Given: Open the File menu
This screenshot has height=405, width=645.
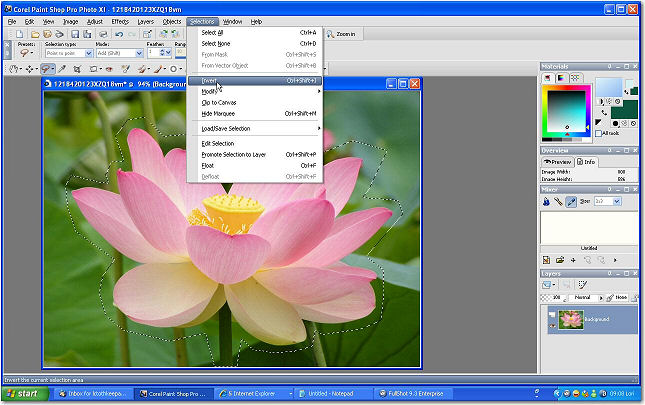Looking at the screenshot, I should pos(12,21).
